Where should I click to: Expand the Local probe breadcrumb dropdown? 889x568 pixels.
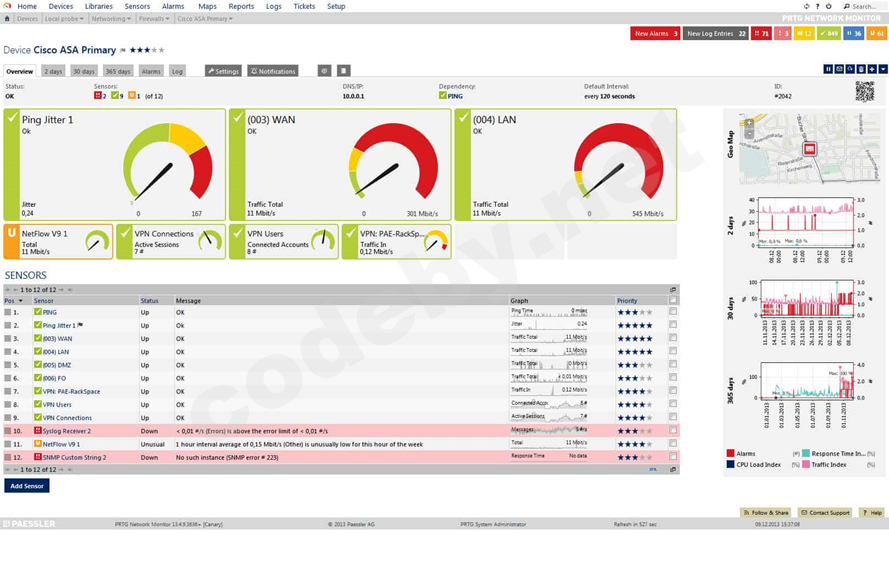[x=82, y=19]
